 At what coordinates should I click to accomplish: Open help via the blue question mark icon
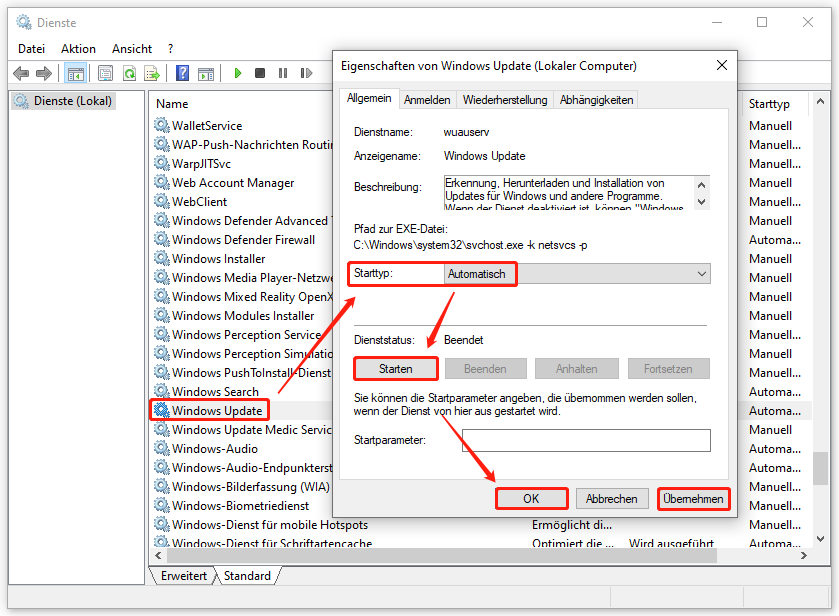(183, 72)
